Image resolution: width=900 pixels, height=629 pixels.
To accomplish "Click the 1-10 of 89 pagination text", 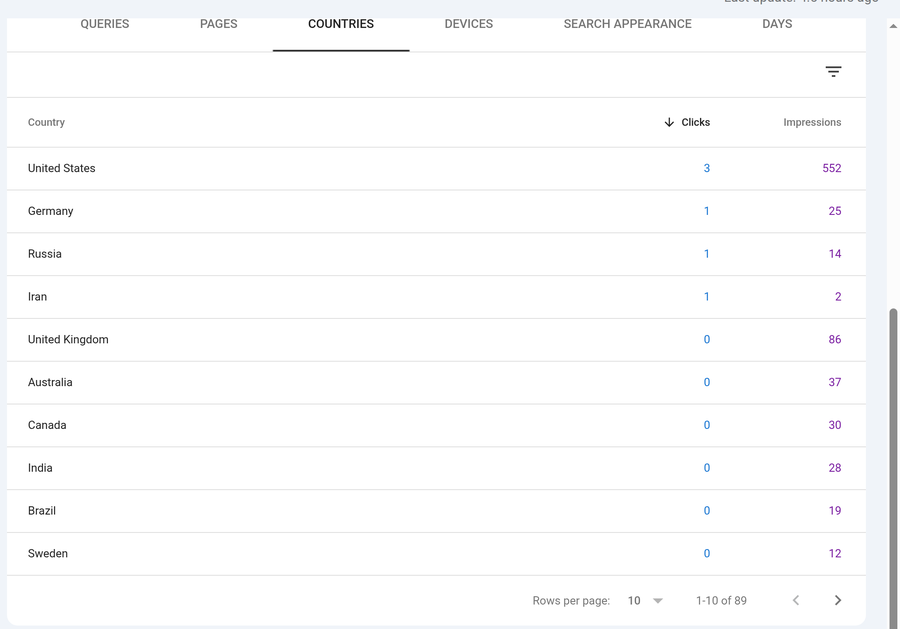I will click(x=721, y=600).
